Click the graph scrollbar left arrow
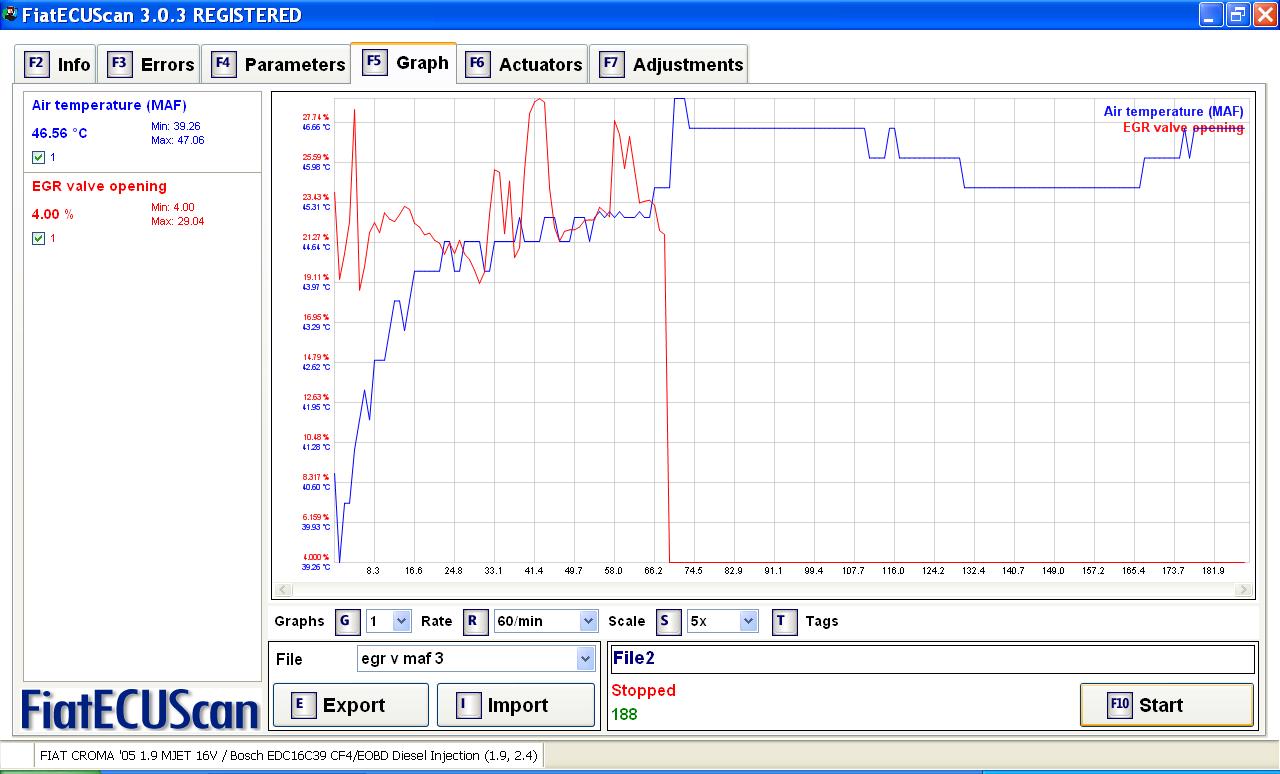Image resolution: width=1280 pixels, height=774 pixels. click(284, 590)
